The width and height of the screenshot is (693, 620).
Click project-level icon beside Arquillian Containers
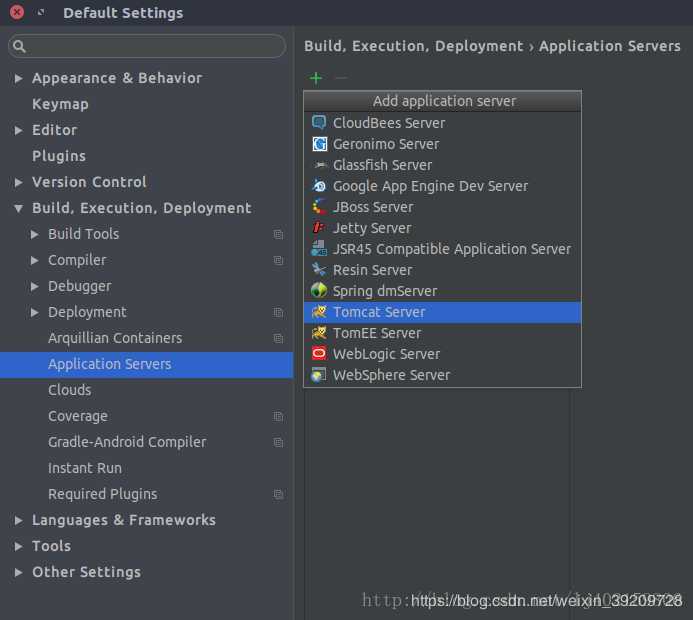coord(278,338)
